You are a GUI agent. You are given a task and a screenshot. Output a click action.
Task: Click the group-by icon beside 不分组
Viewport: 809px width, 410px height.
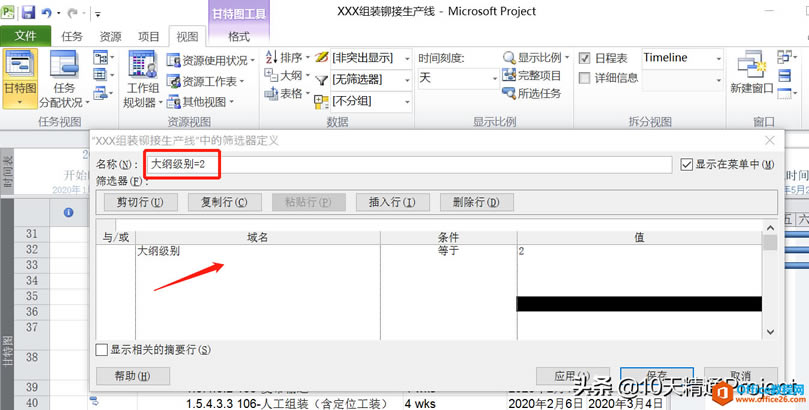[321, 102]
